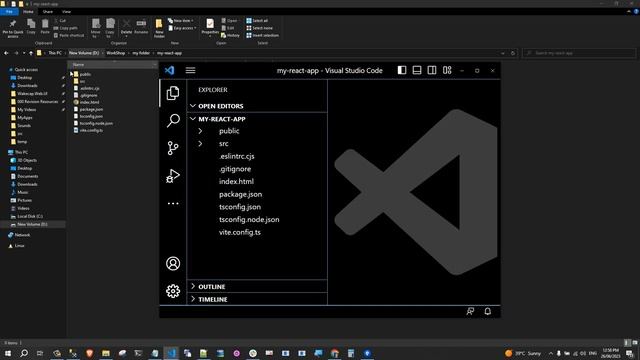Open Move to dropdown in ribbon
640x360 pixels.
click(x=96, y=28)
